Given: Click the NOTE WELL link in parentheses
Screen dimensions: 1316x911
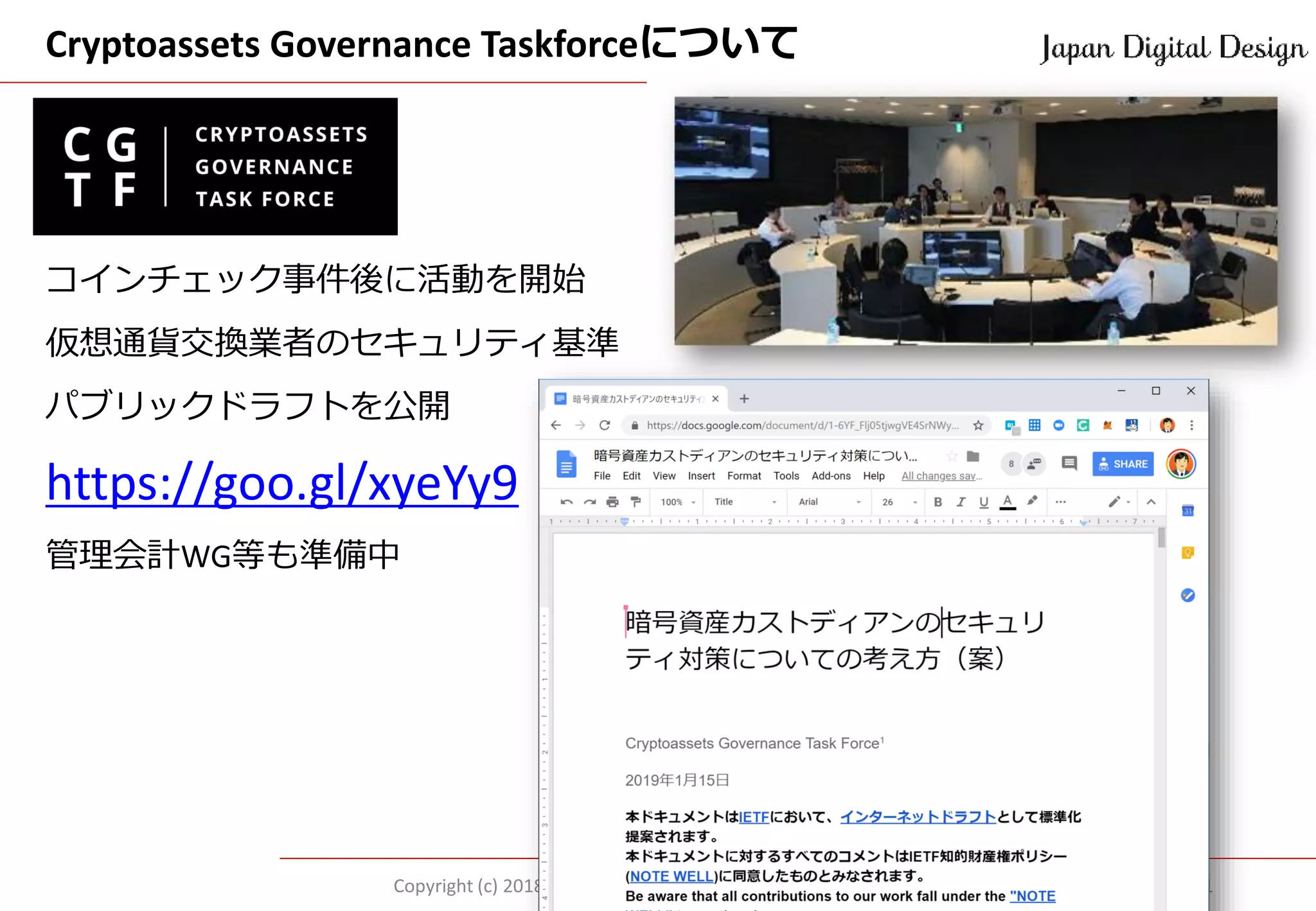Looking at the screenshot, I should pyautogui.click(x=671, y=876).
